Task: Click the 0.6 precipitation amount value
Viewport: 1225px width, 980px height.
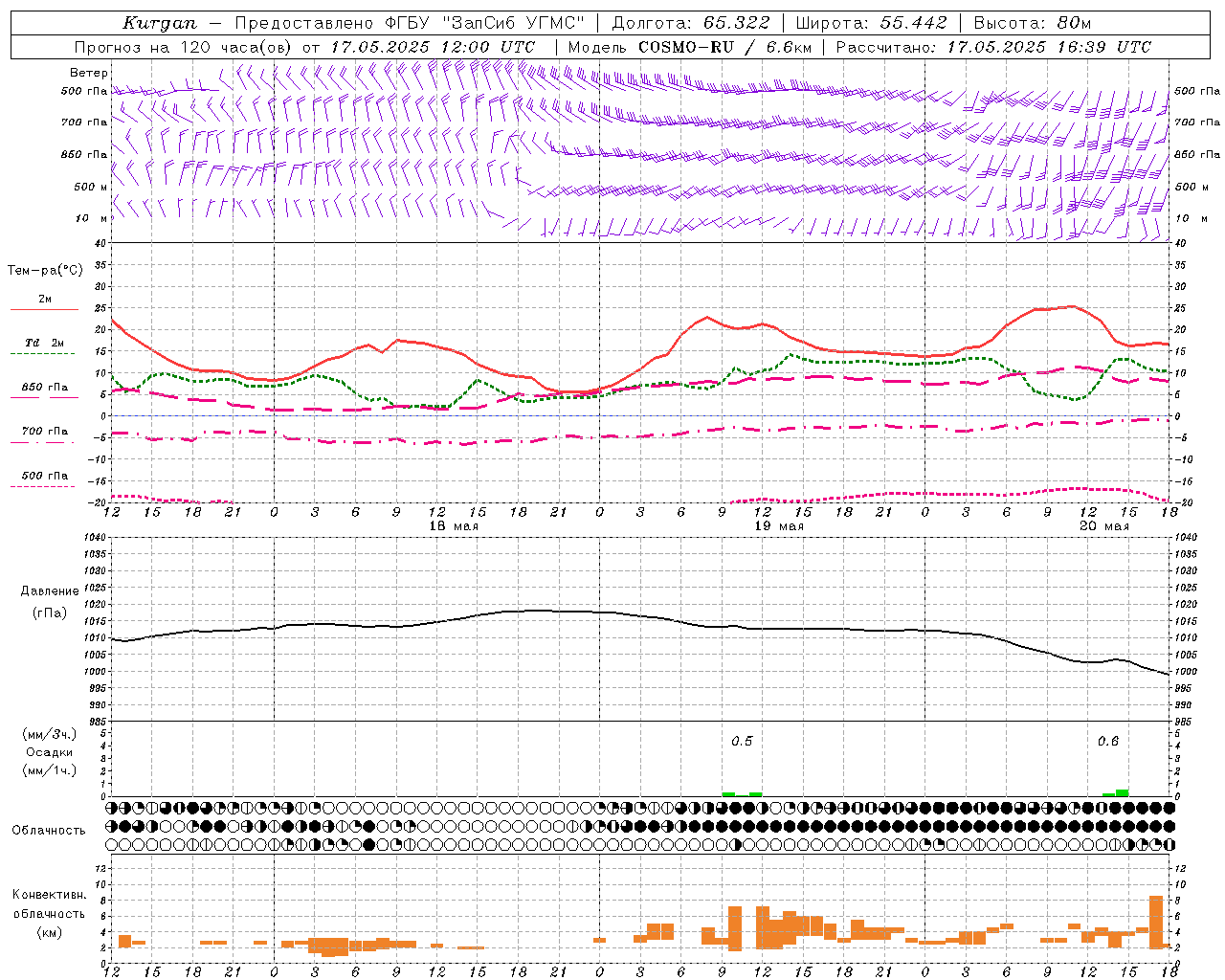Action: [1108, 742]
